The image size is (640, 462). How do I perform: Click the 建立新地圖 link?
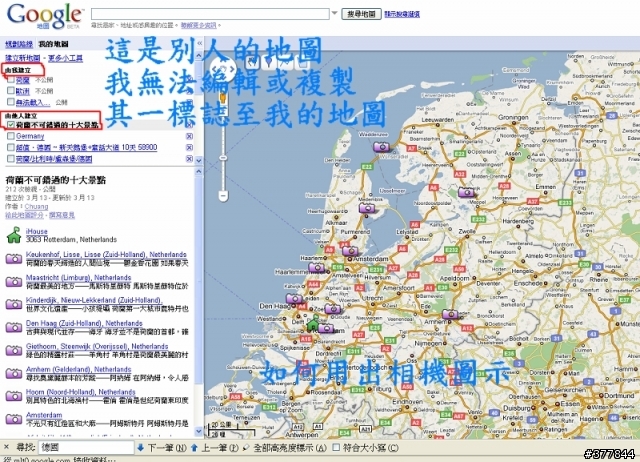pos(22,58)
